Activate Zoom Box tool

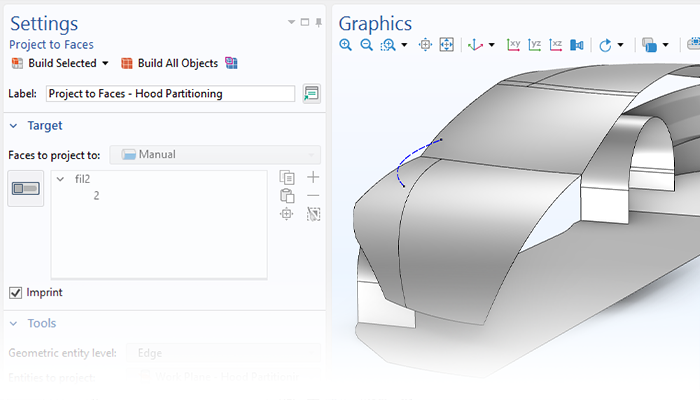coord(388,45)
